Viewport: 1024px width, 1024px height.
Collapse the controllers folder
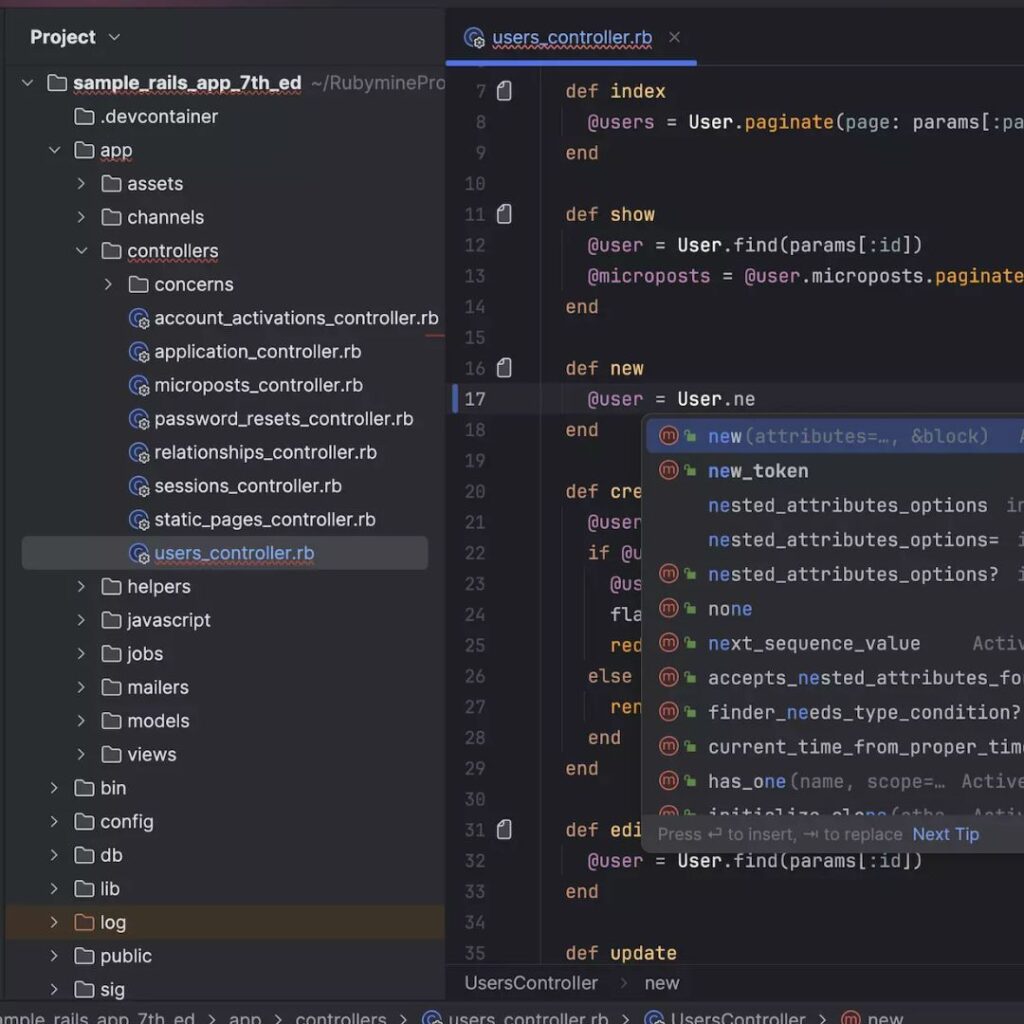(82, 251)
